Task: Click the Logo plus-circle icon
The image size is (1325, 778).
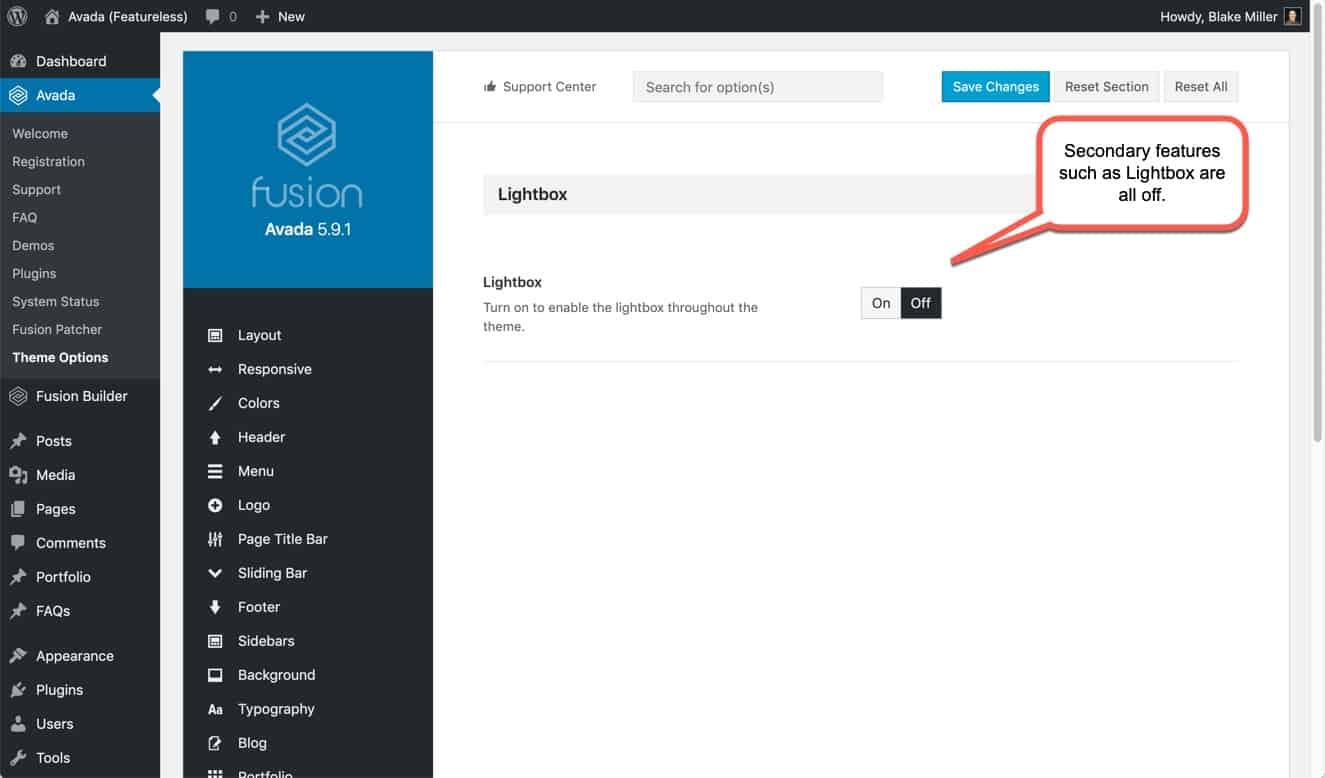Action: pyautogui.click(x=215, y=505)
